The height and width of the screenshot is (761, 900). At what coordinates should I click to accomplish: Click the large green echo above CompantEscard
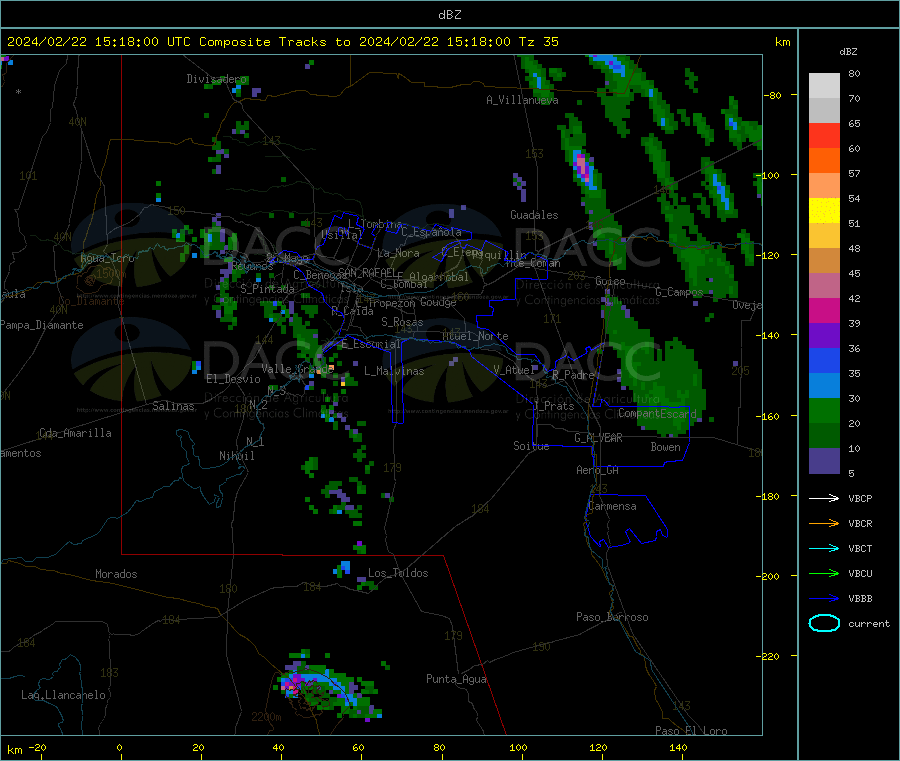click(660, 373)
